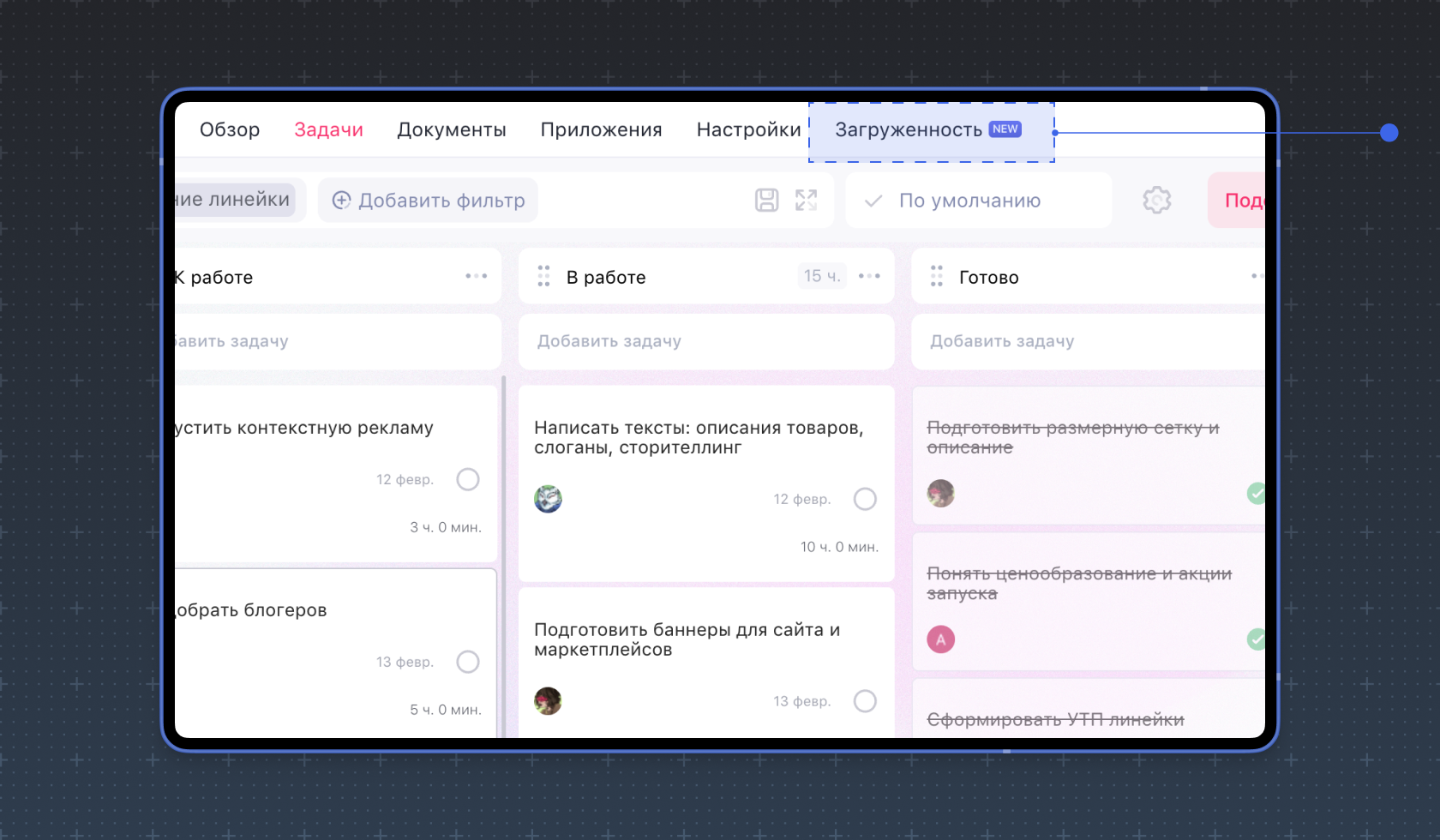This screenshot has height=840, width=1440.
Task: Open the По умолчанию view dropdown
Action: pyautogui.click(x=977, y=200)
